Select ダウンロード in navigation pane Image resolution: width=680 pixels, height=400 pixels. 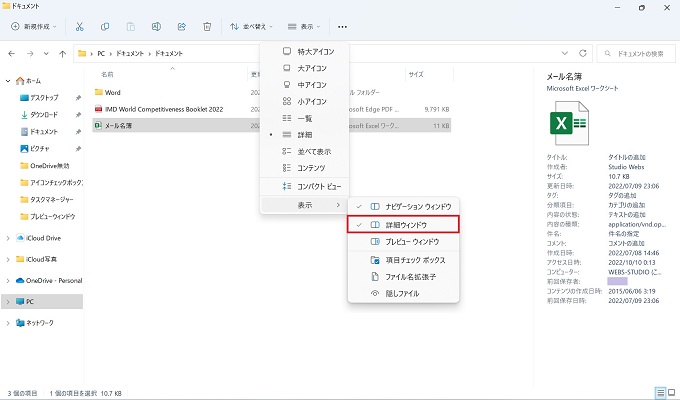click(44, 115)
